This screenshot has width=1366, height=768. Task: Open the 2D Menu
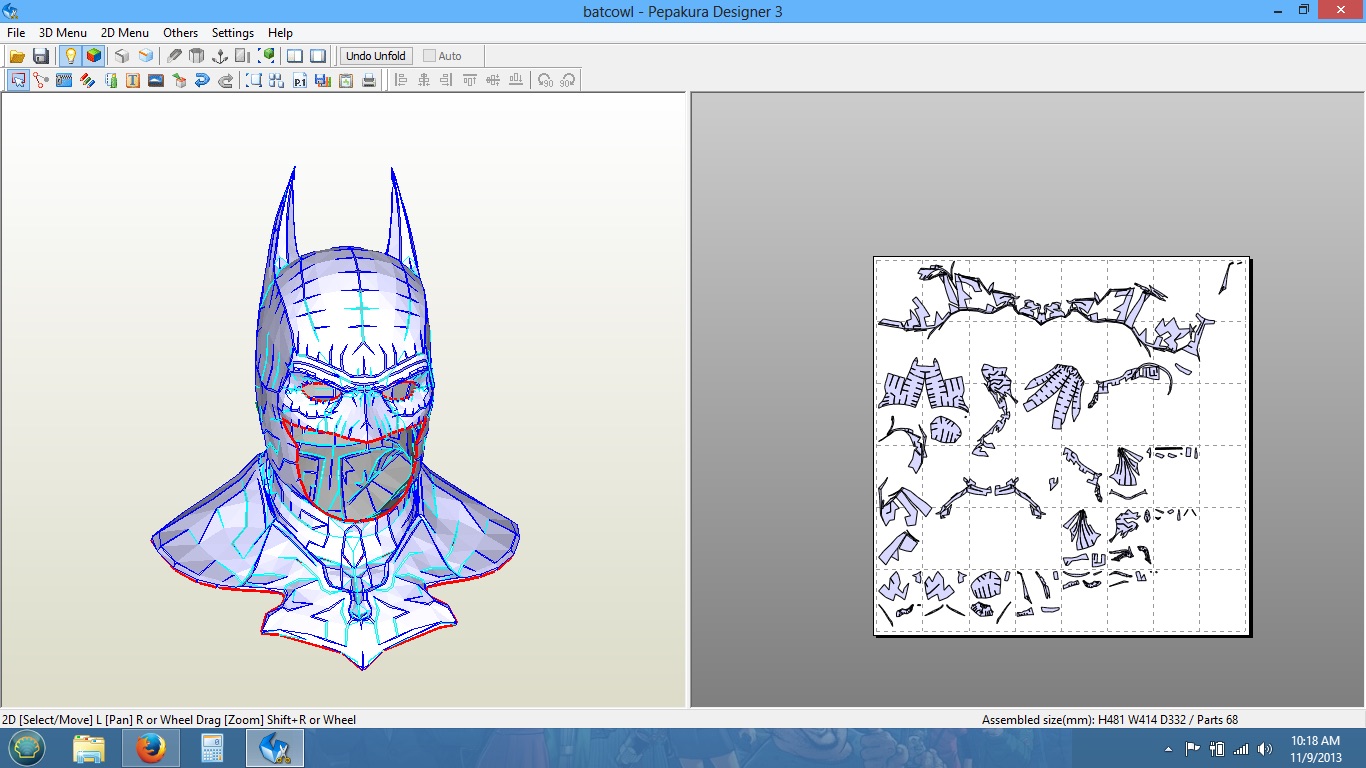(x=125, y=33)
